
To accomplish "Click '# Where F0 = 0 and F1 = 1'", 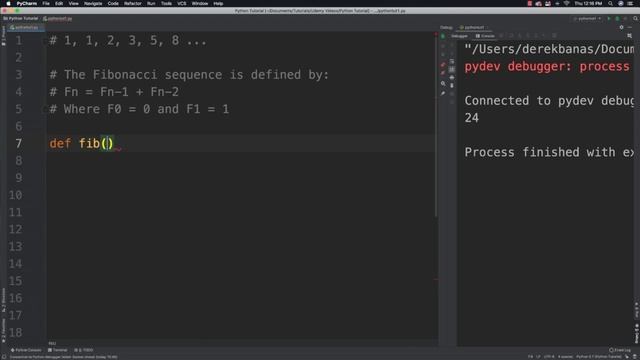I will (x=139, y=109).
